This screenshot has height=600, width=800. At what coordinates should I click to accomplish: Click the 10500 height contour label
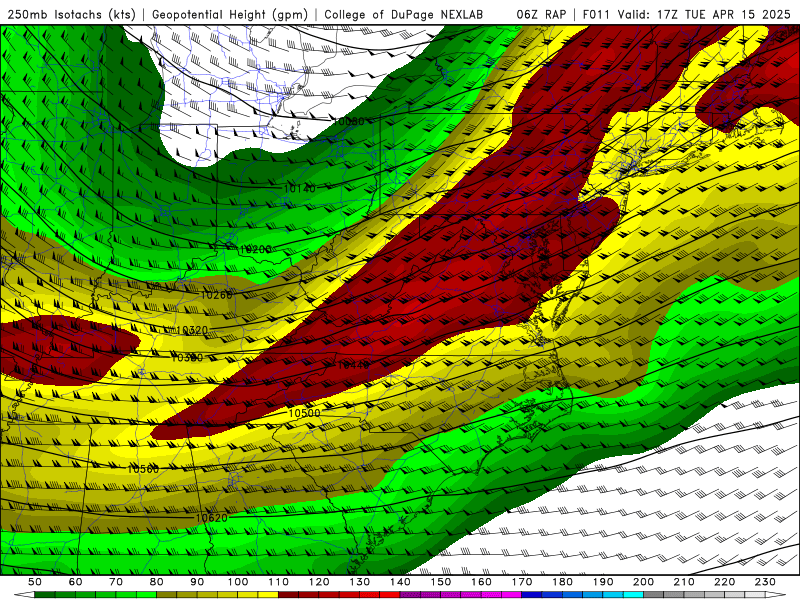pos(305,413)
